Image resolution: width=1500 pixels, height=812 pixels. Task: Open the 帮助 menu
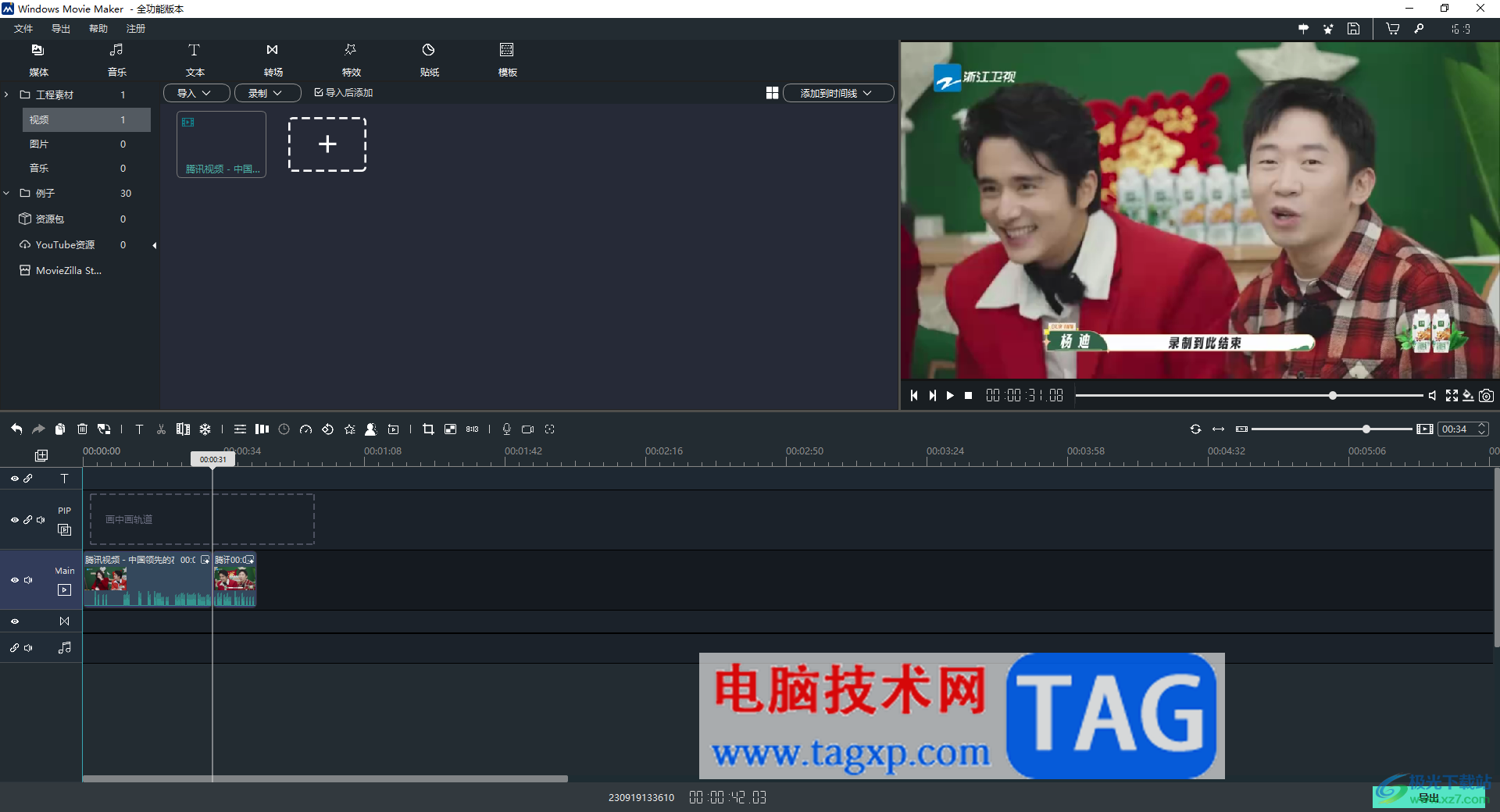tap(98, 29)
